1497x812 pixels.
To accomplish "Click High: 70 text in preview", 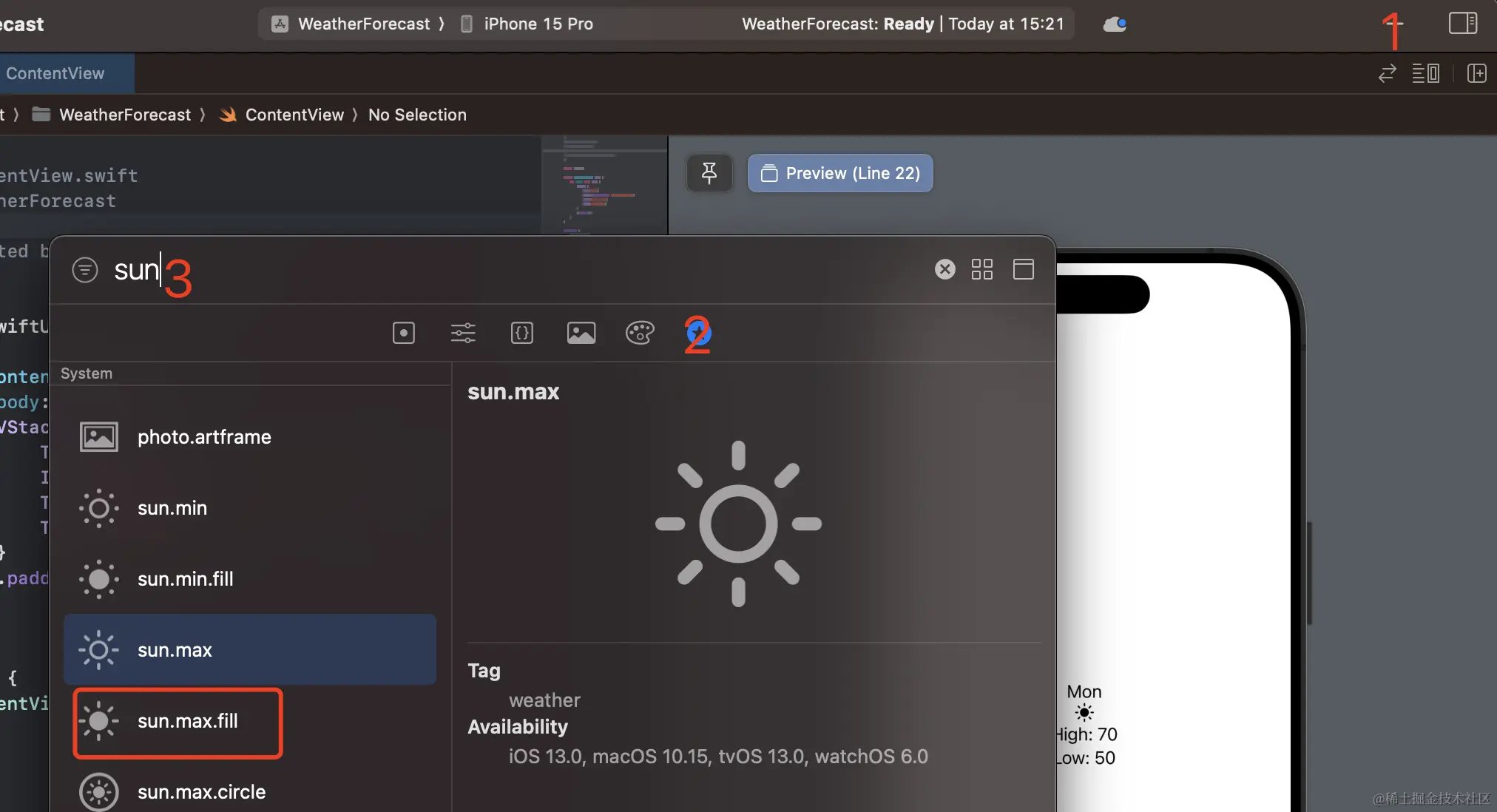I will pos(1086,734).
